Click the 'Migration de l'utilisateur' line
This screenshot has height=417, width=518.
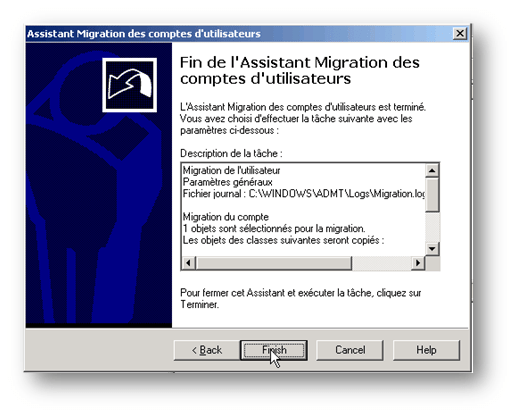pos(231,171)
